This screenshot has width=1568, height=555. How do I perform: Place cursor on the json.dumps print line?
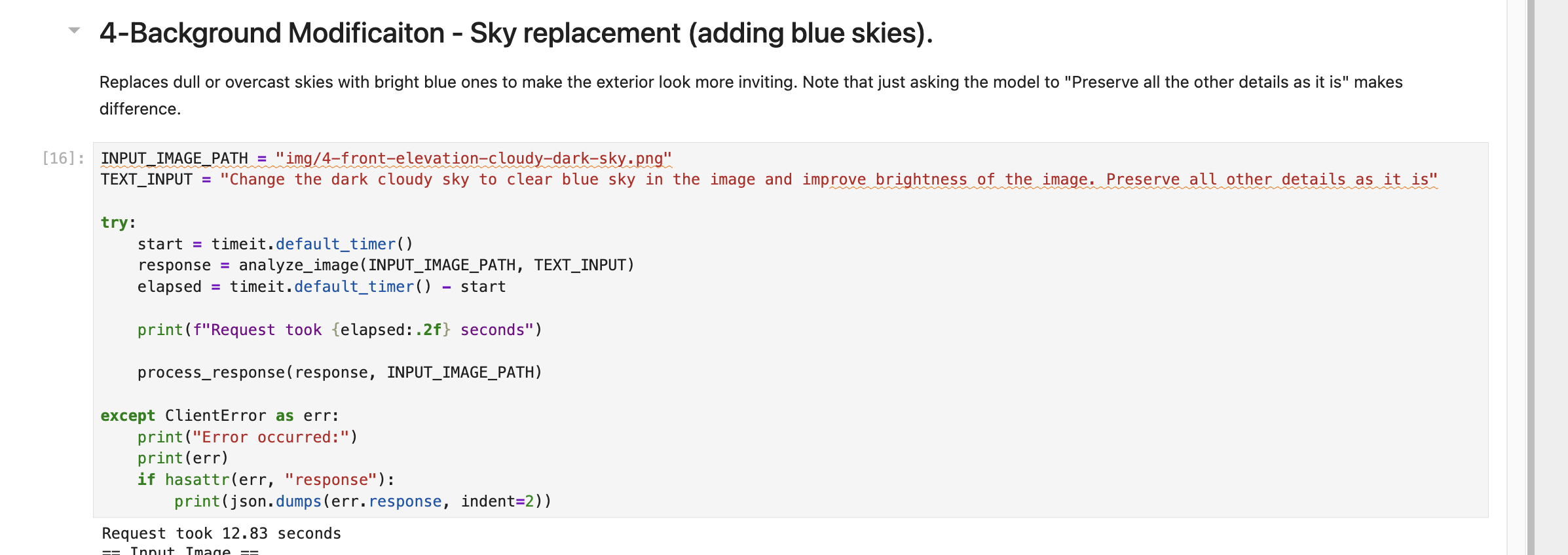click(363, 501)
